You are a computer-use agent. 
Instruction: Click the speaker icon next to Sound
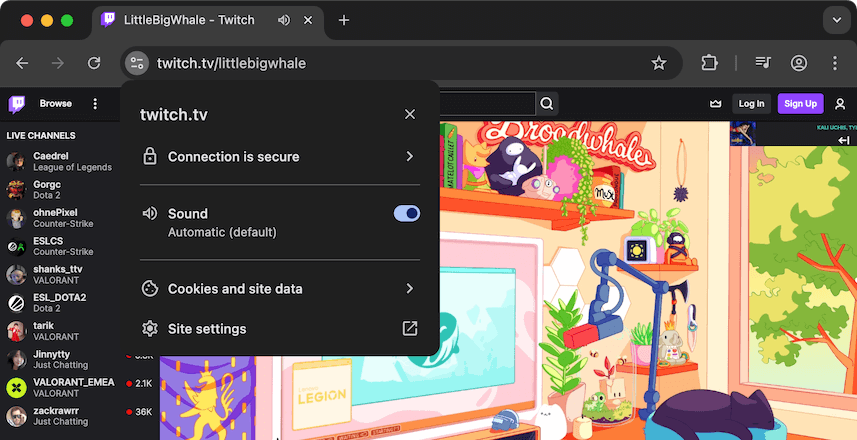[149, 213]
